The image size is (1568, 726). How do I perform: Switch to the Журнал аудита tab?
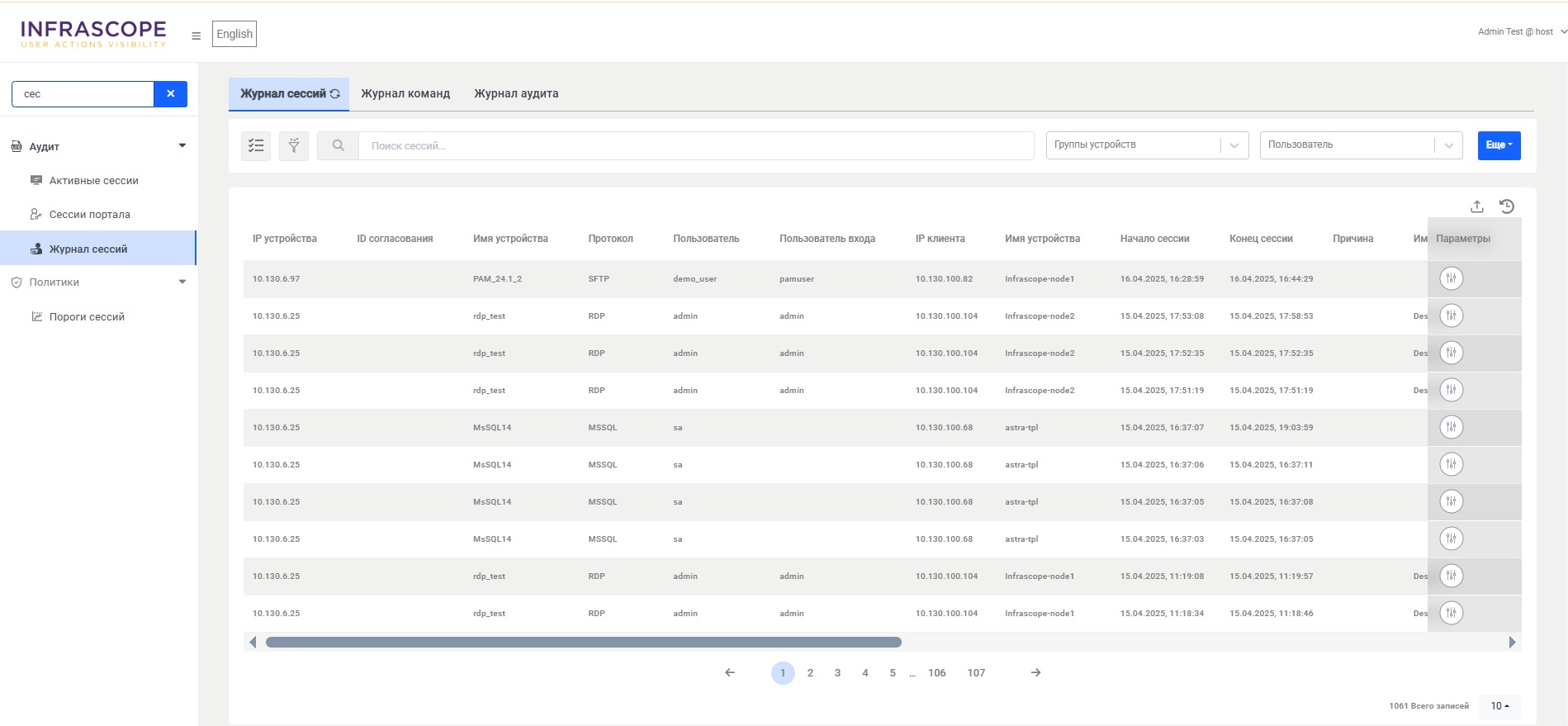coord(516,94)
